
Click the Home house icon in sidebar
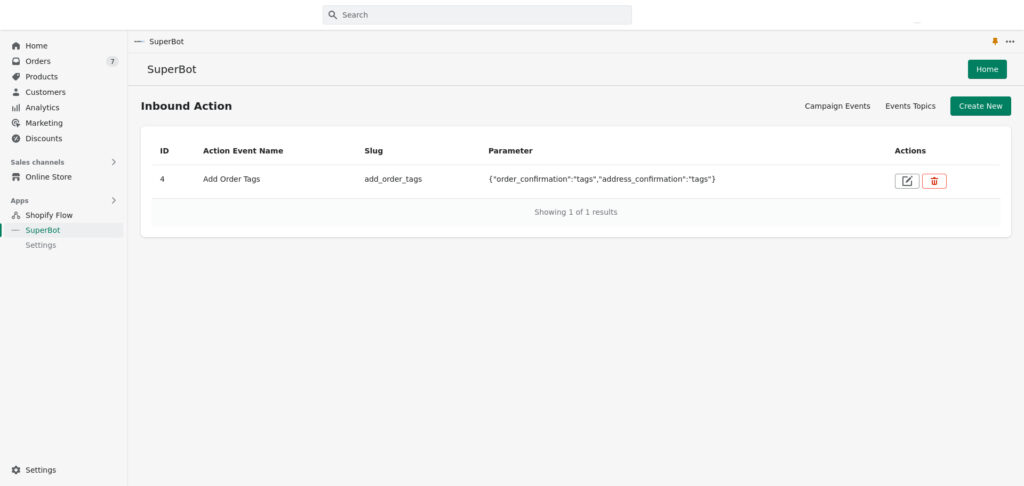click(16, 46)
